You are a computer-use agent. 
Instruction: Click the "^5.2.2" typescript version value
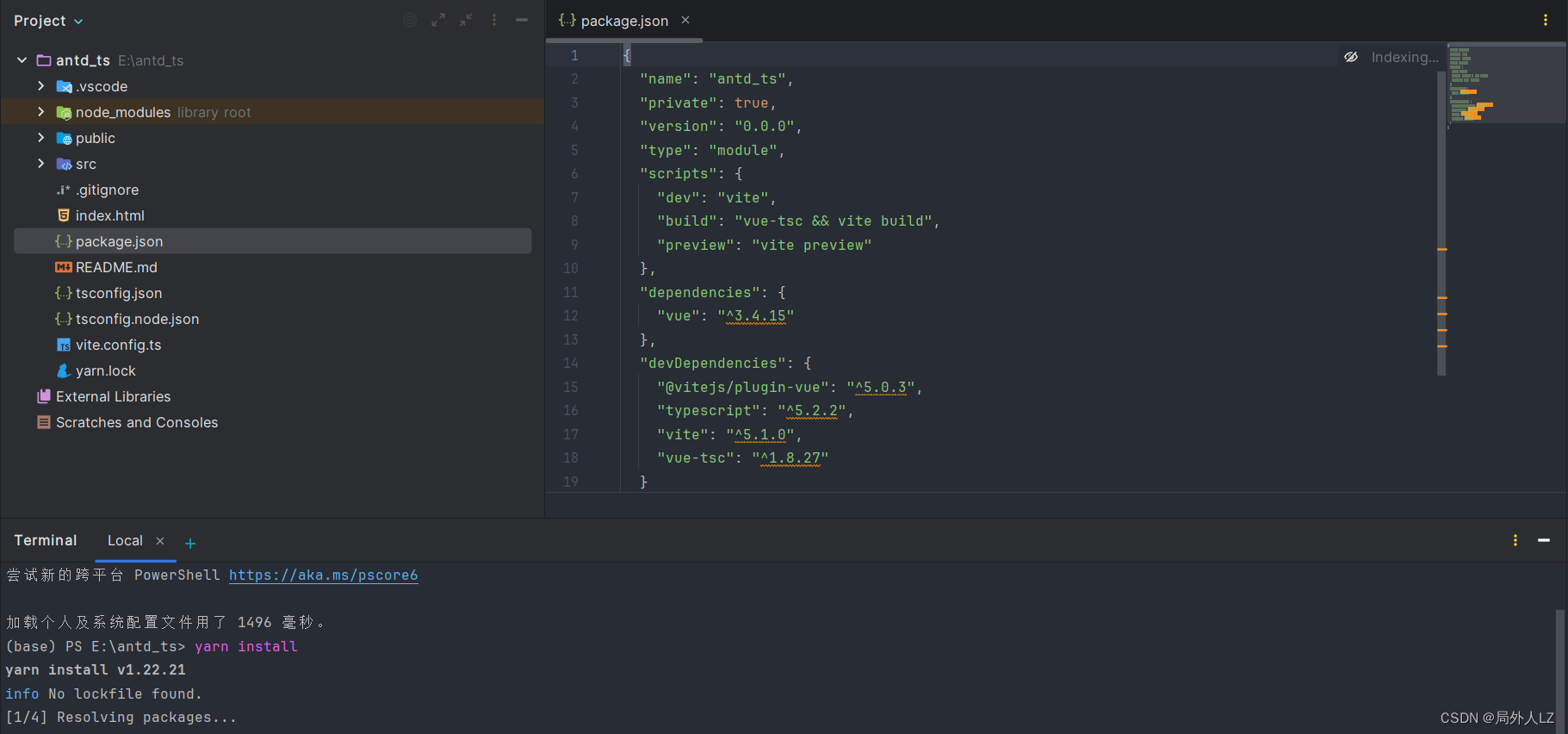point(812,411)
